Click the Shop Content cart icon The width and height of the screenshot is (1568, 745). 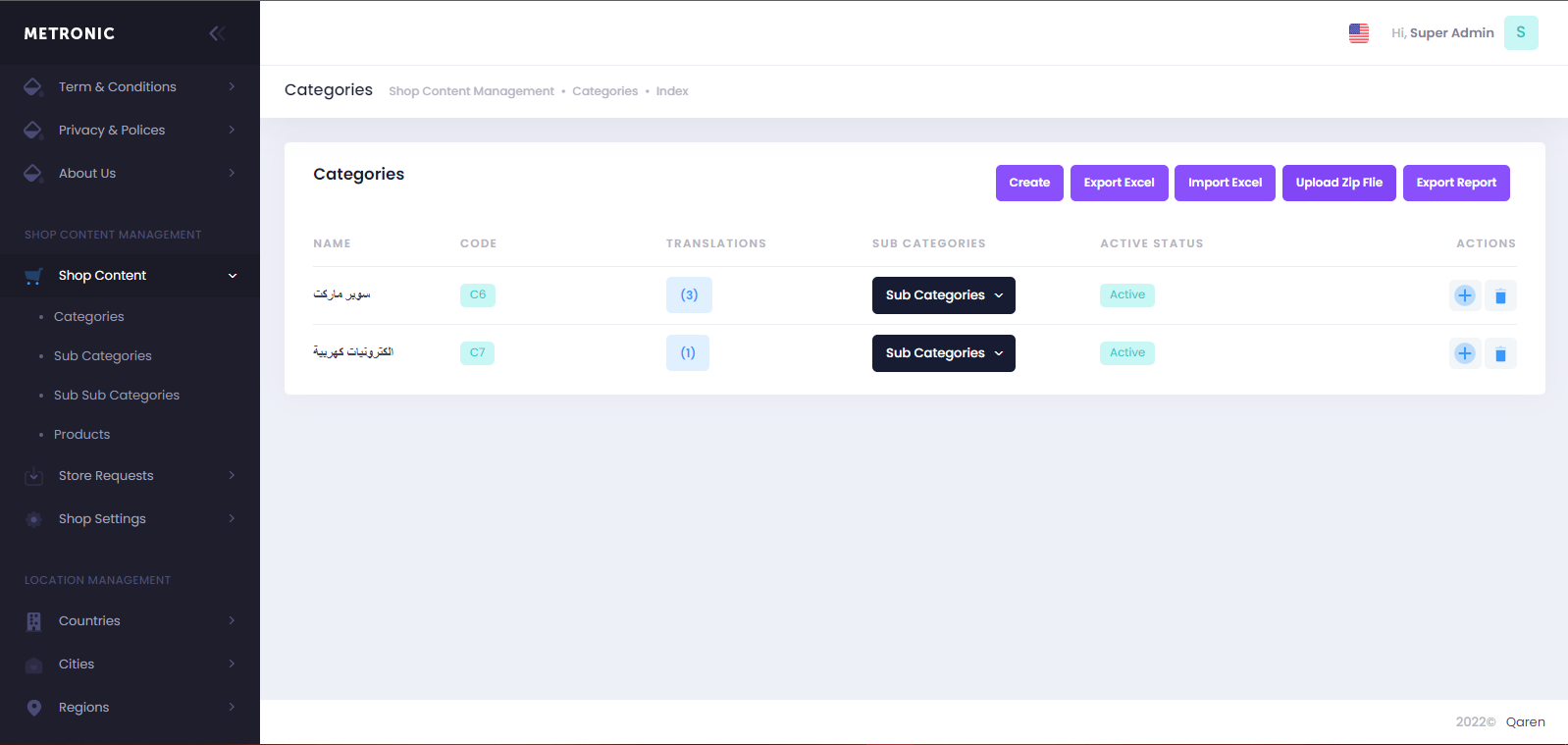click(x=33, y=276)
